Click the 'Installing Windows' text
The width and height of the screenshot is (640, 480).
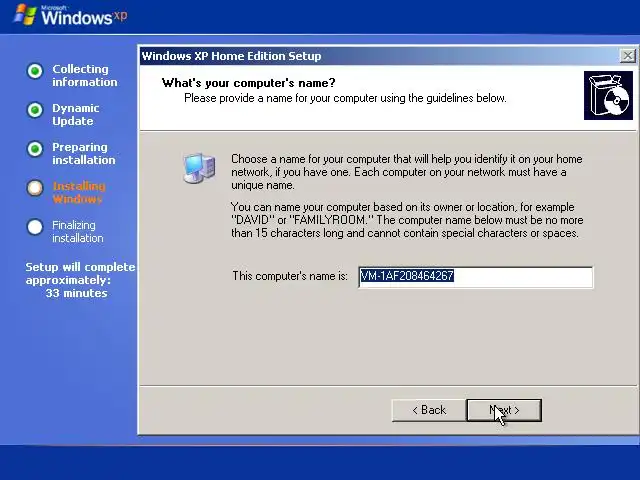(x=79, y=193)
